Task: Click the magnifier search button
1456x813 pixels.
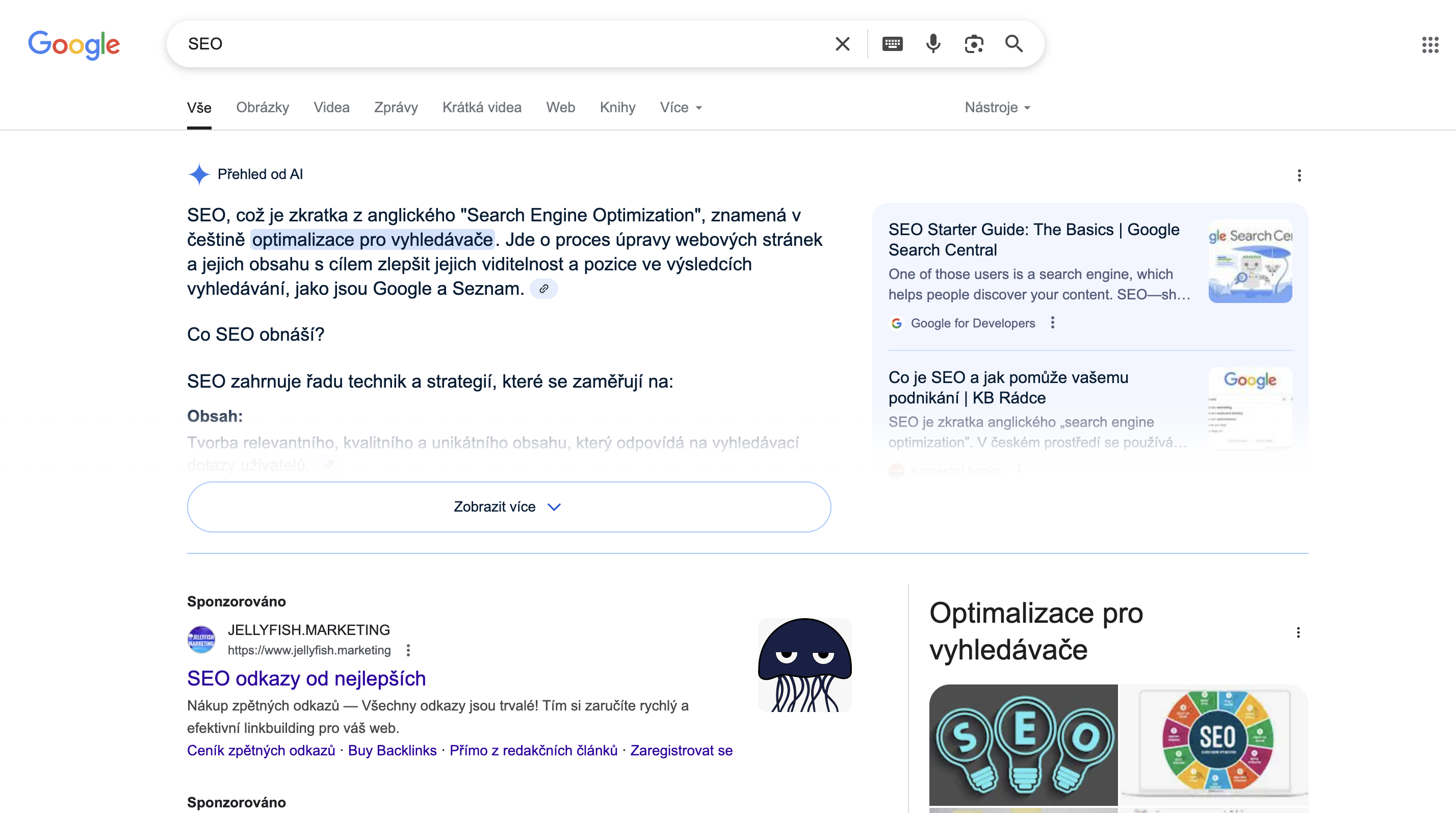Action: pos(1014,43)
